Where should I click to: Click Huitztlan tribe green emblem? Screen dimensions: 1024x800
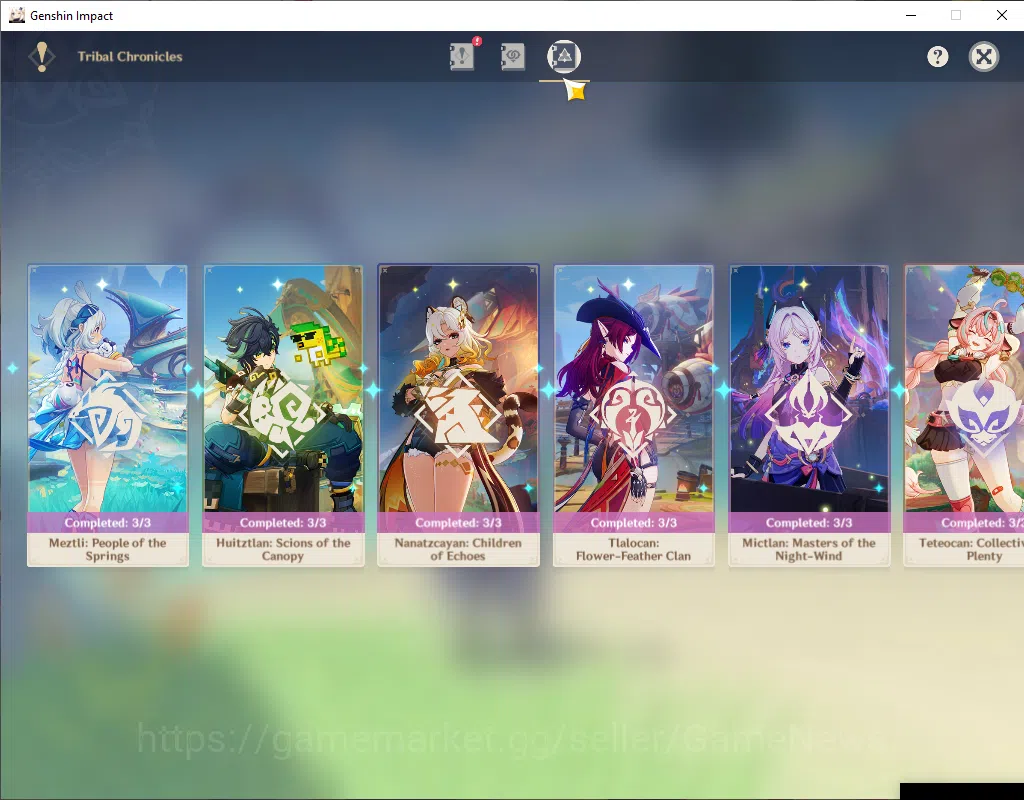[x=283, y=414]
